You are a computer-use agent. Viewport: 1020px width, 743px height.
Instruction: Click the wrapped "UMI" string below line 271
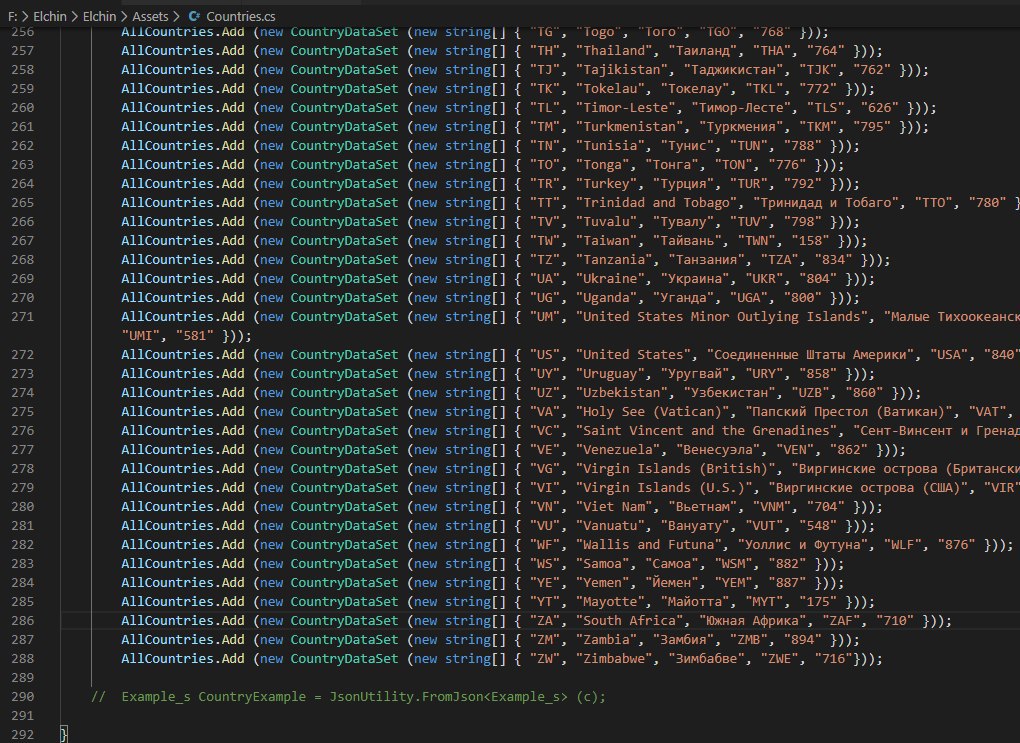coord(141,336)
